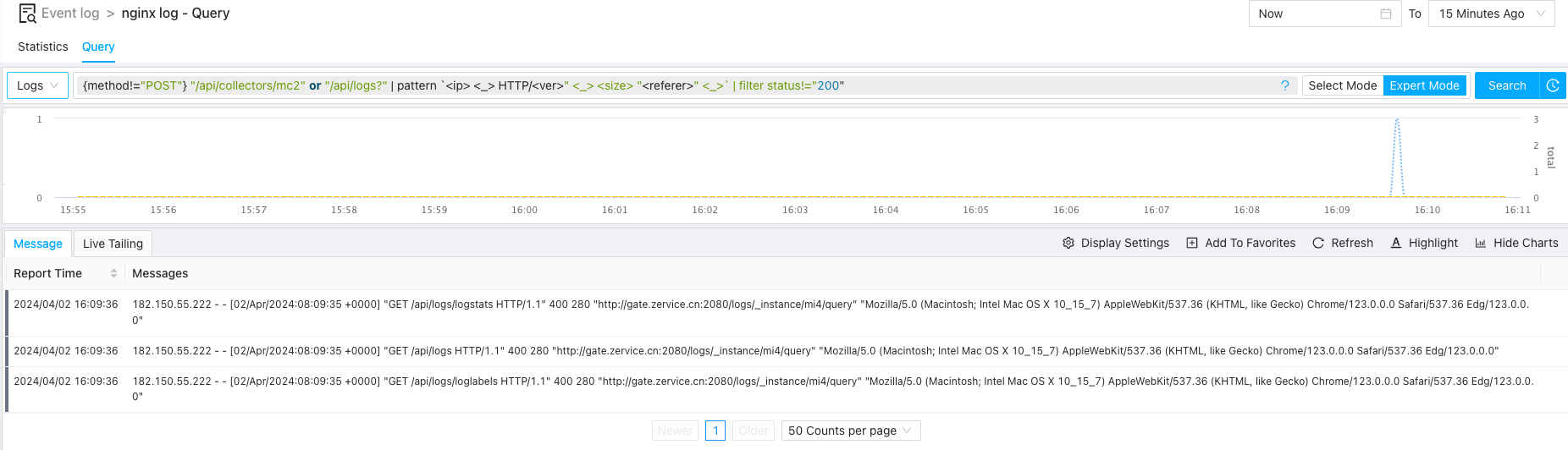Viewport: 1568px width, 450px height.
Task: Switch to the Statistics tab
Action: 42,47
